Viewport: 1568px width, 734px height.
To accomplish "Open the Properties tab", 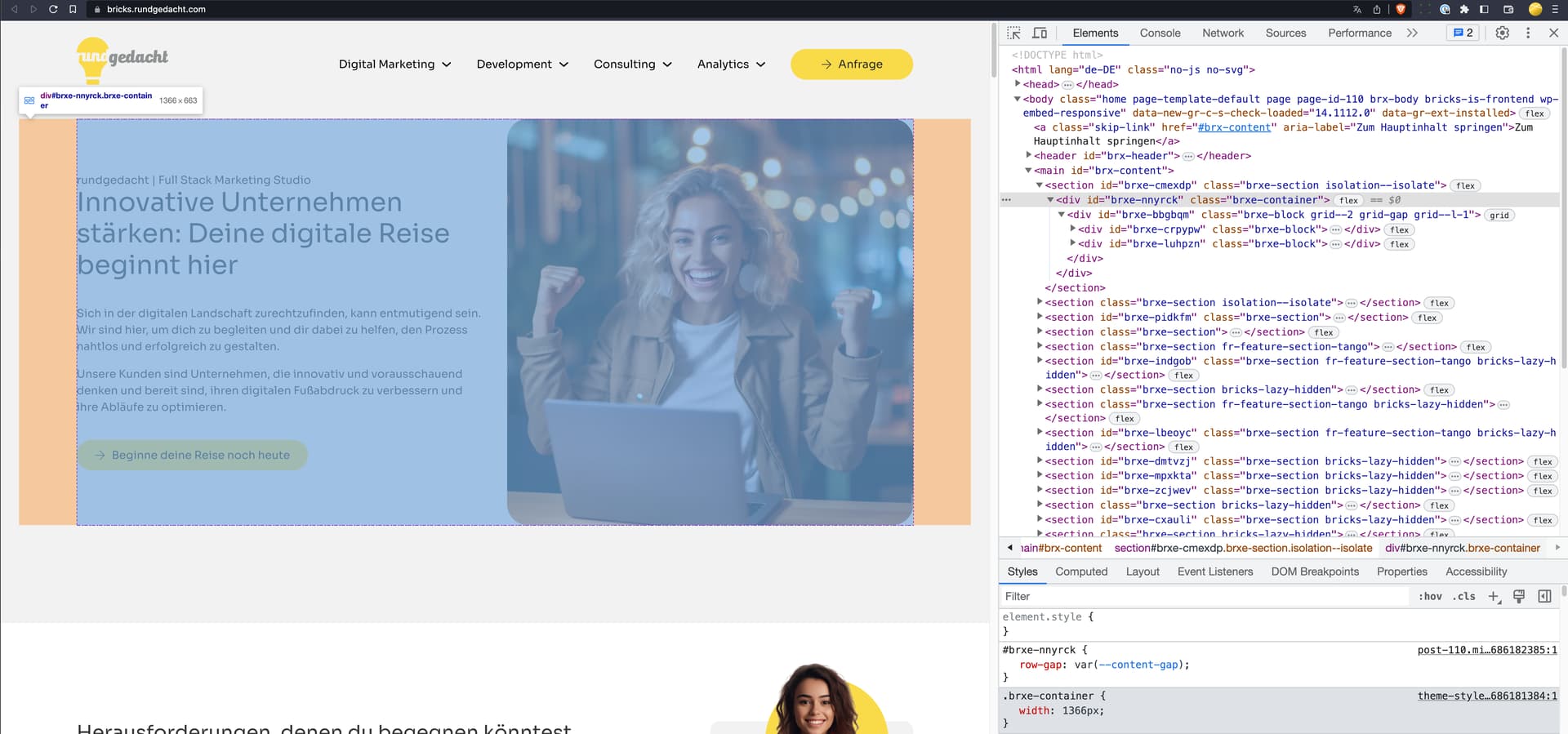I will tap(1401, 572).
